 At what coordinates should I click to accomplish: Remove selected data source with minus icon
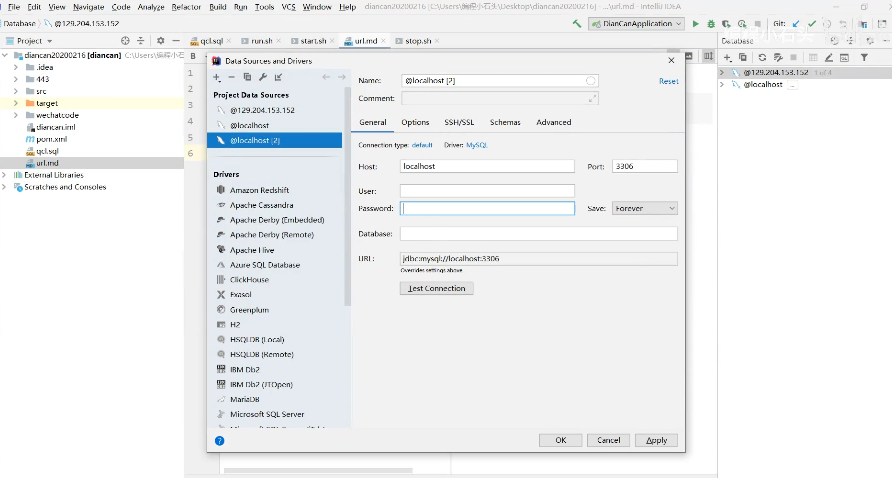232,77
